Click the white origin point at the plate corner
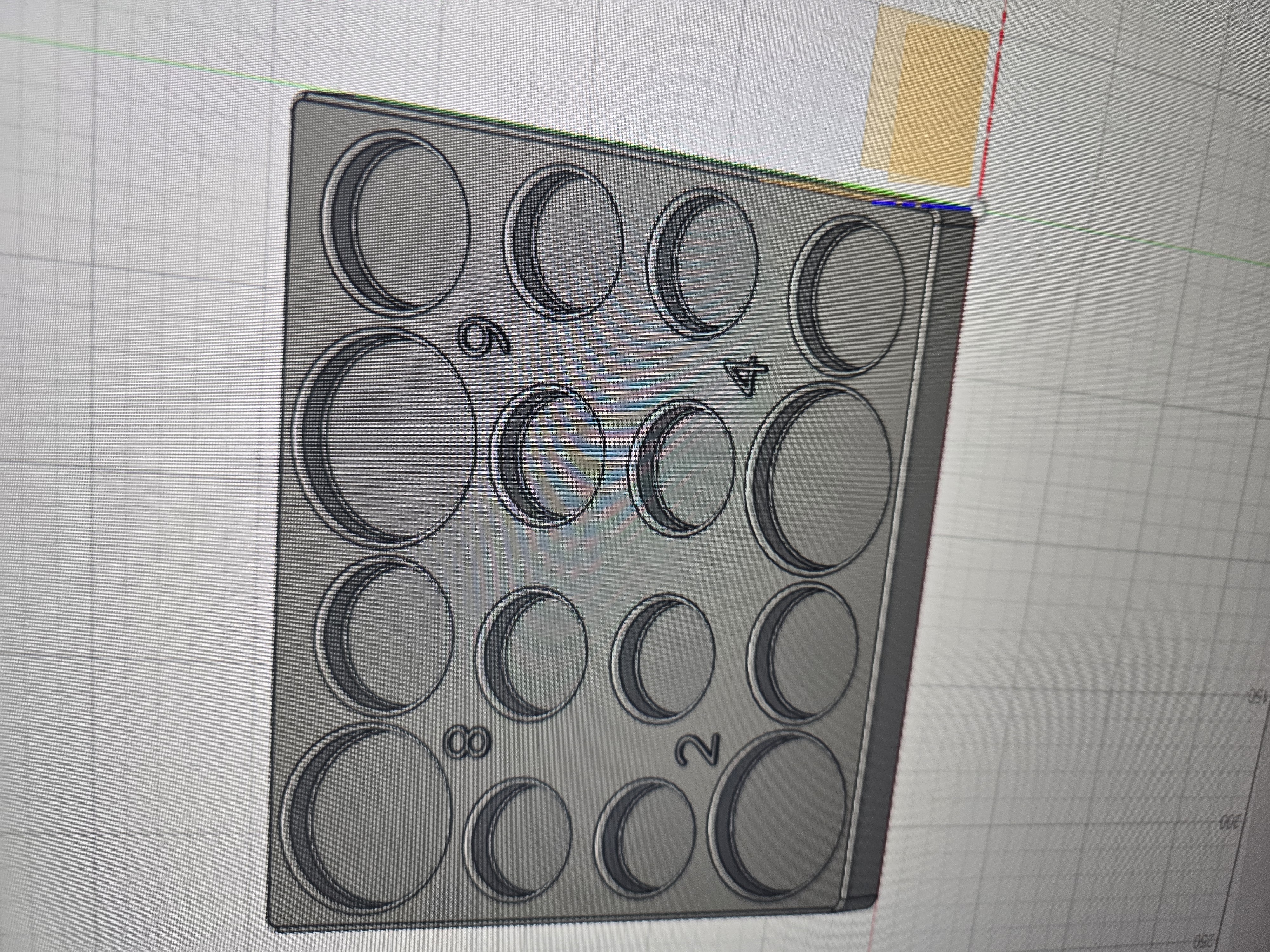Image resolution: width=1270 pixels, height=952 pixels. [x=978, y=209]
